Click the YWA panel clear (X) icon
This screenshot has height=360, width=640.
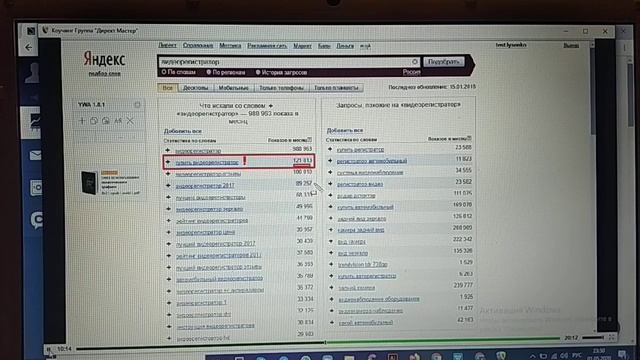[x=130, y=121]
